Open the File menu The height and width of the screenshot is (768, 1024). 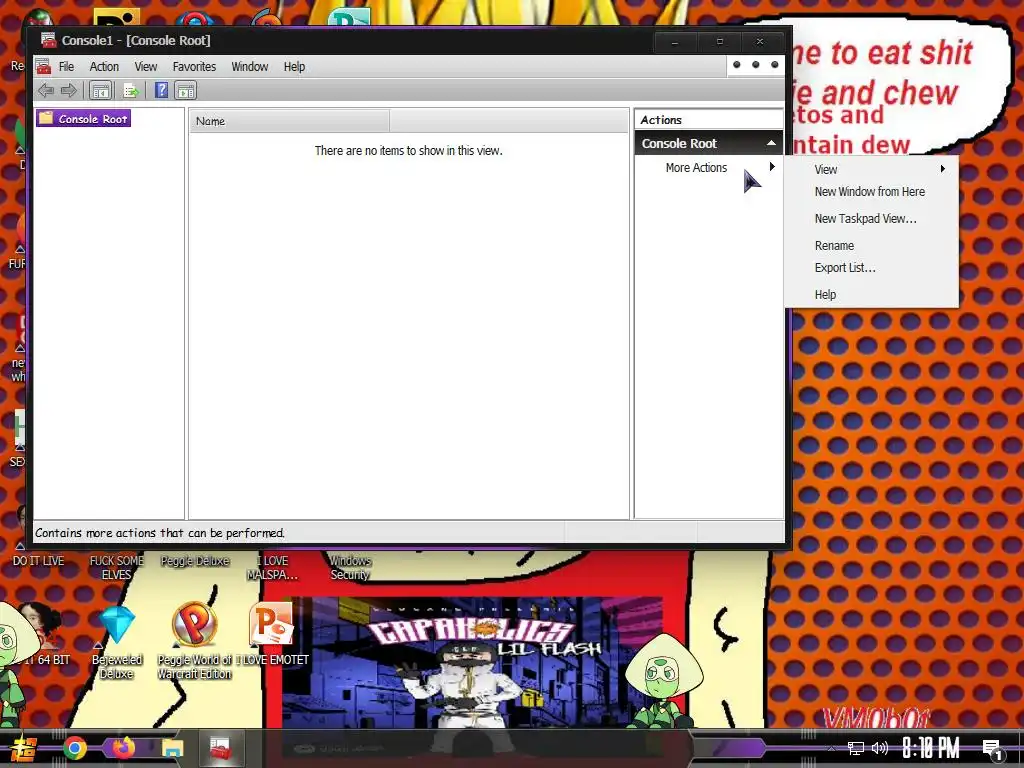[66, 67]
